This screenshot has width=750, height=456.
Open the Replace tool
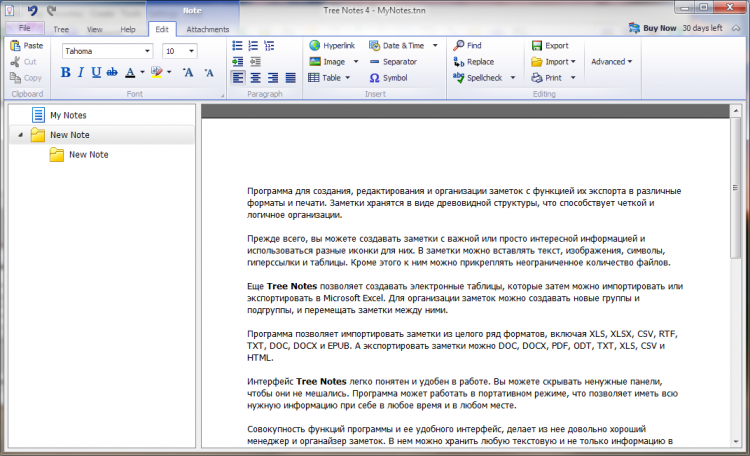pyautogui.click(x=474, y=62)
